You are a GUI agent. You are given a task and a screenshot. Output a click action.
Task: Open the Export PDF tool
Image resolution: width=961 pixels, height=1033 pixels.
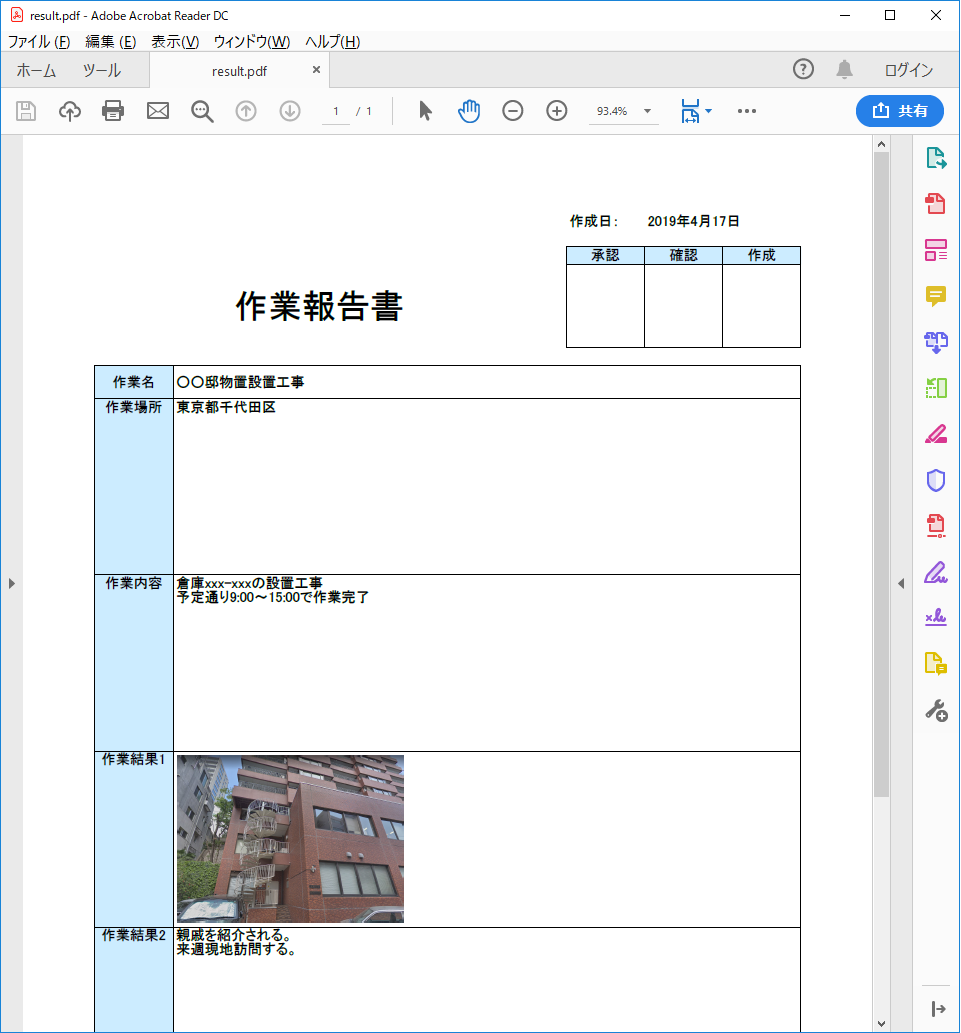[x=936, y=157]
